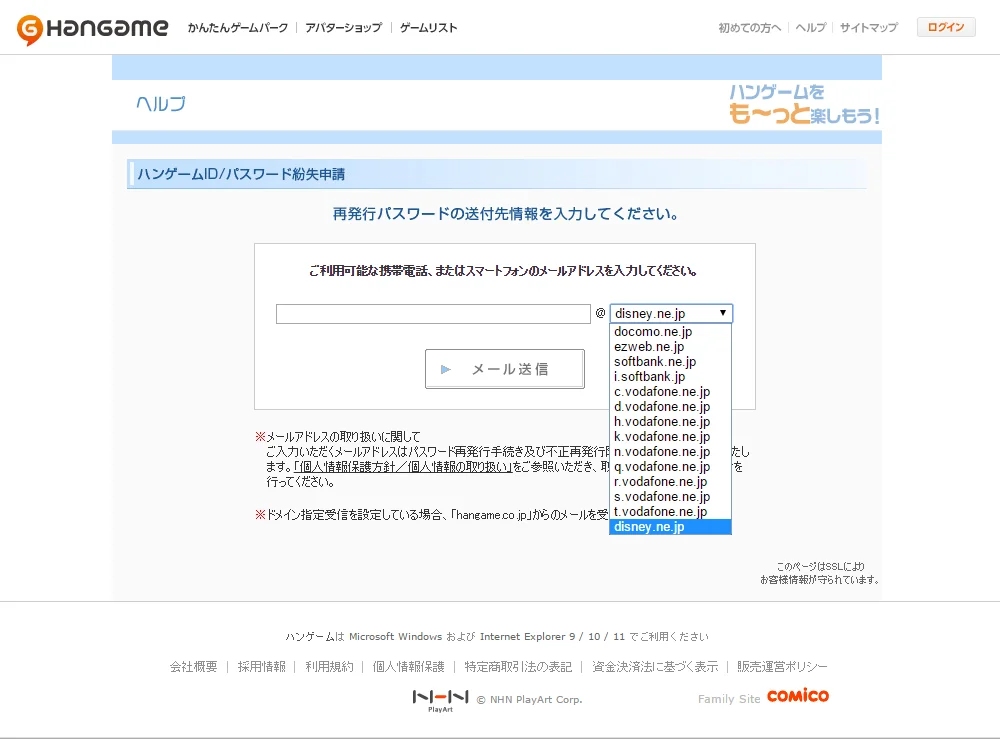Screen dimensions: 1000x739
Task: Select ezweb.ne.jp from the domain list
Action: pos(670,347)
